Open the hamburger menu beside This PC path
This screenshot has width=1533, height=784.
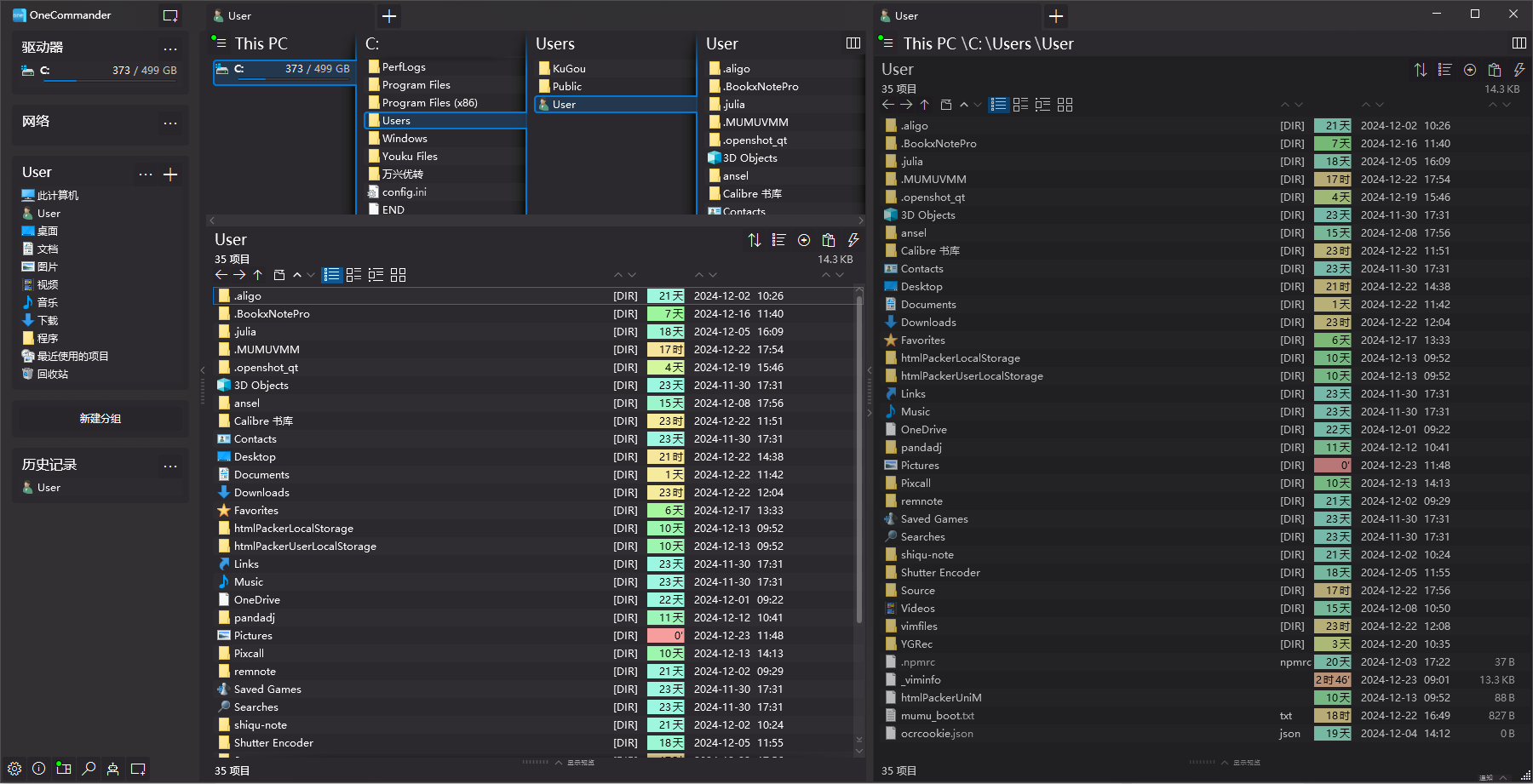pos(221,43)
